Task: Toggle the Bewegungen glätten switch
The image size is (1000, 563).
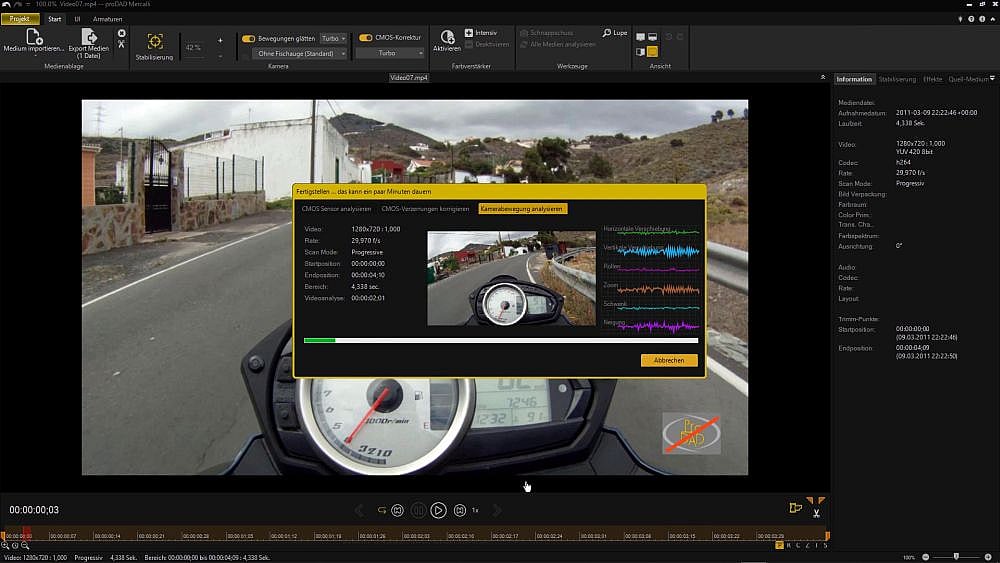Action: pos(249,38)
